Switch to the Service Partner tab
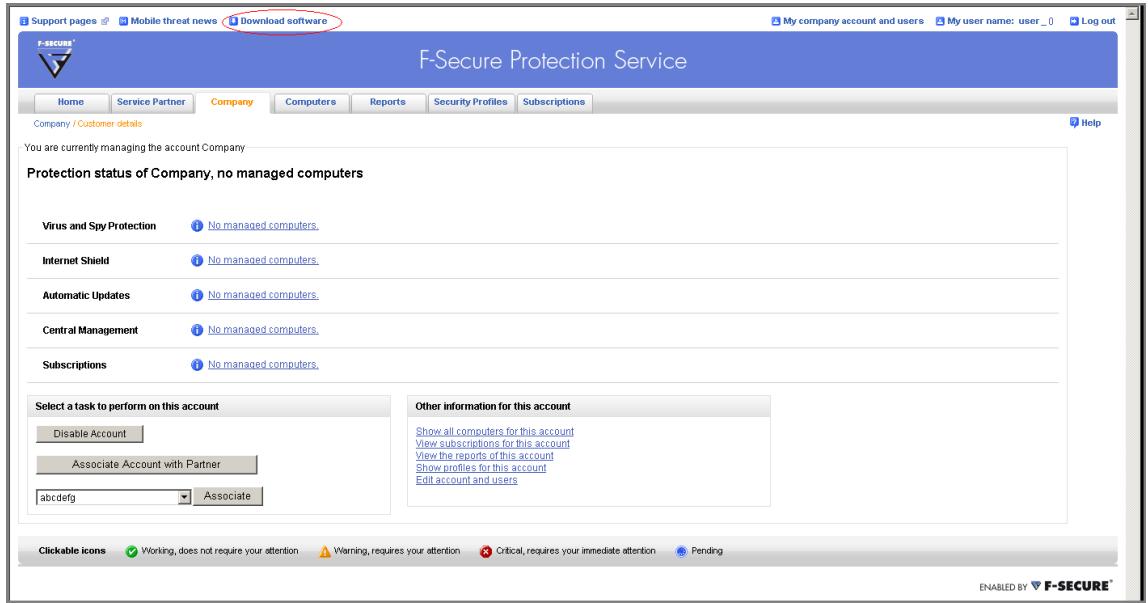Viewport: 1148px width, 603px height. pyautogui.click(x=152, y=102)
